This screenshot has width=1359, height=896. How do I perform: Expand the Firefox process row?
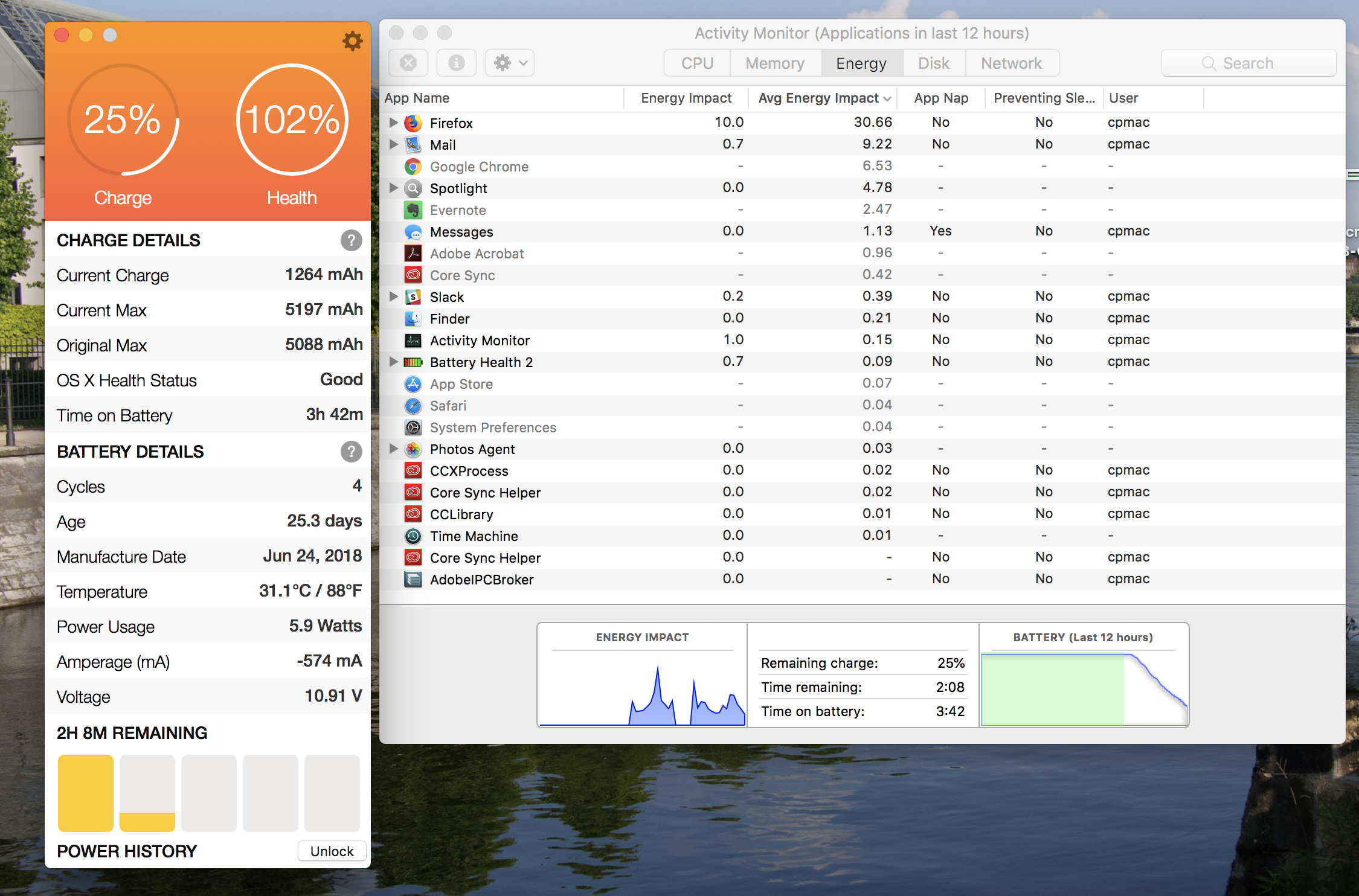[393, 123]
